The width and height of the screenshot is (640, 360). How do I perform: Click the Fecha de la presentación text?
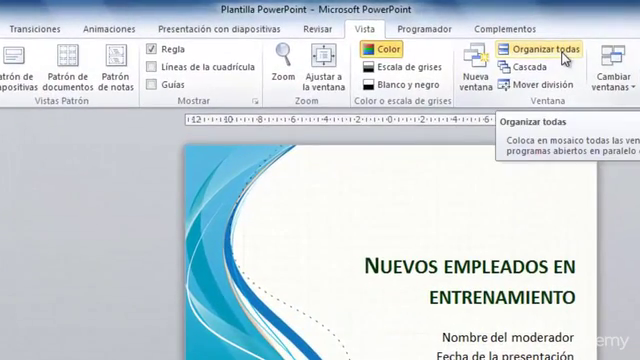[505, 355]
